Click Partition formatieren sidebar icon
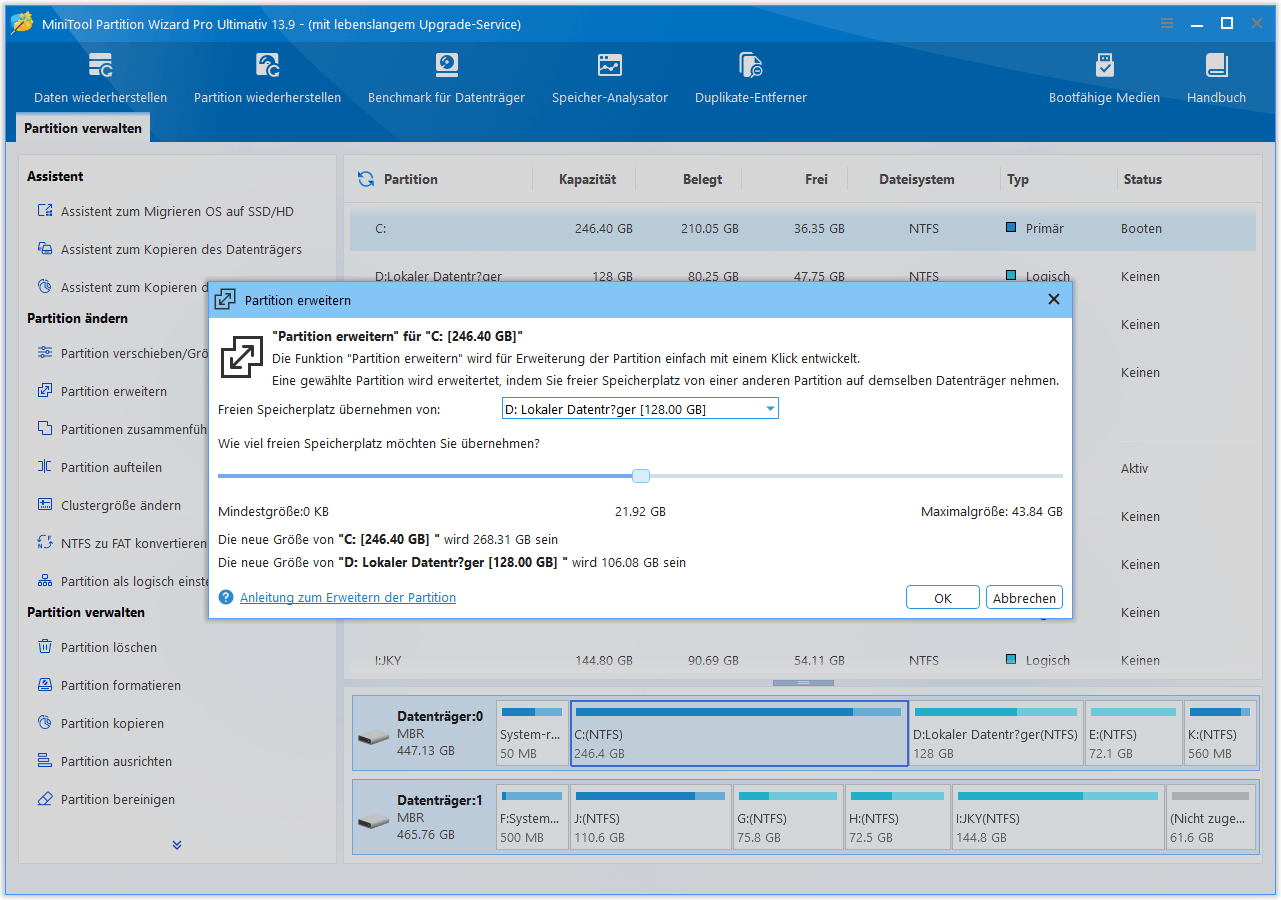The image size is (1281, 900). [x=44, y=685]
